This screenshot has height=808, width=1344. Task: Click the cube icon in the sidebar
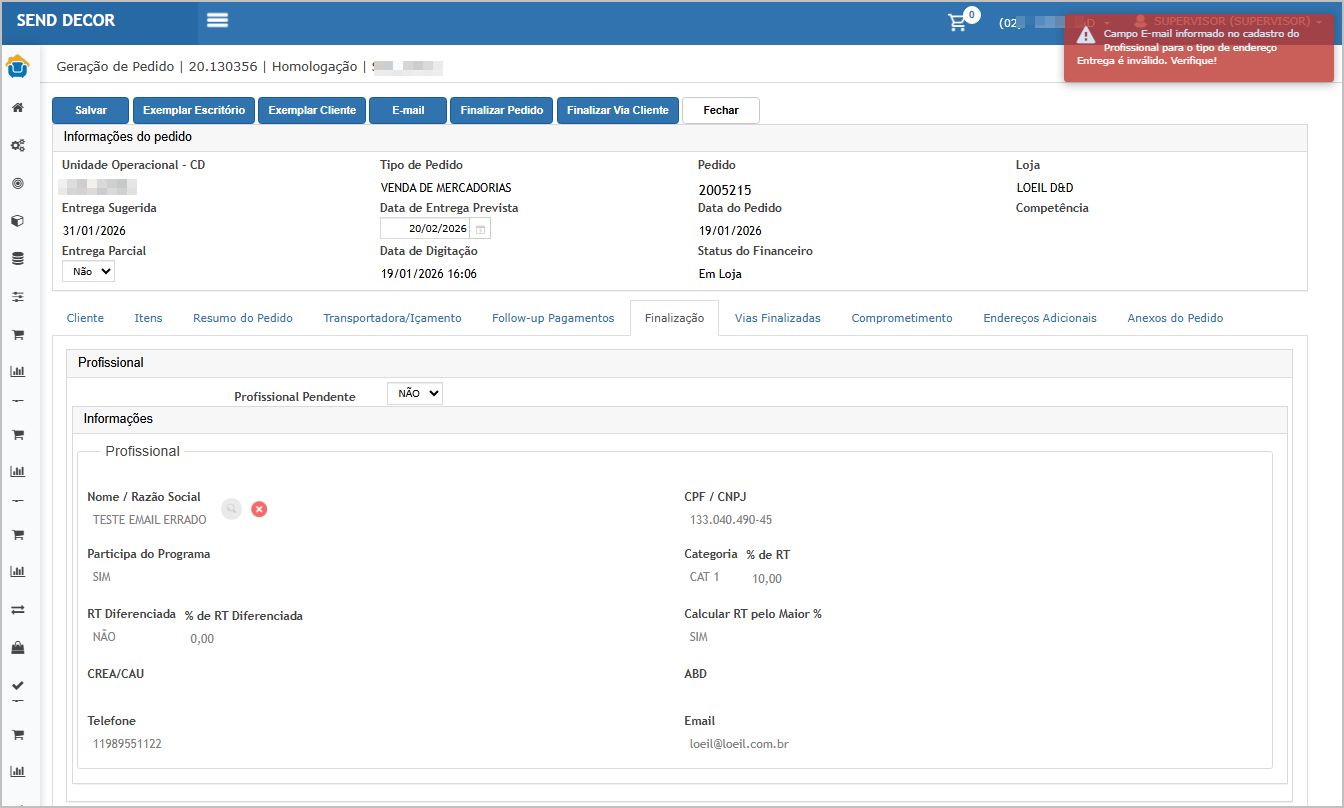click(x=18, y=221)
